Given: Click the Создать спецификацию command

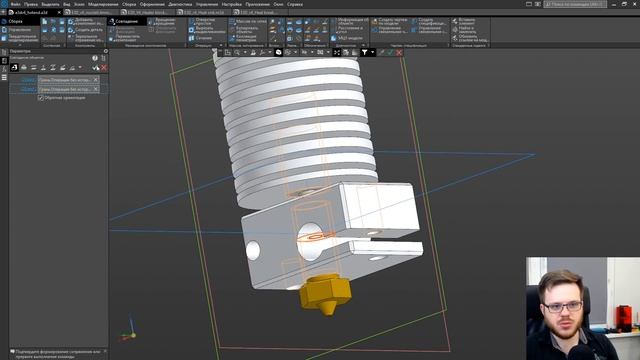Looking at the screenshot, I should [429, 21].
